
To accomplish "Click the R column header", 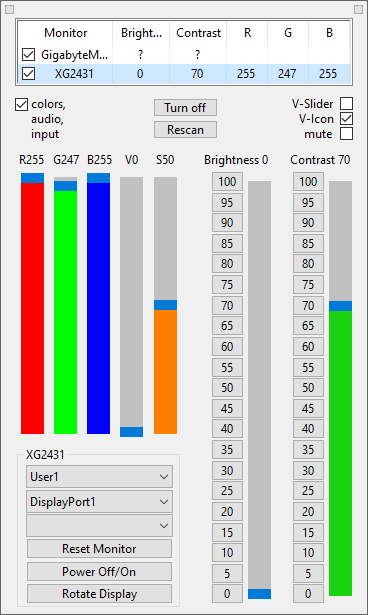I will [x=247, y=33].
